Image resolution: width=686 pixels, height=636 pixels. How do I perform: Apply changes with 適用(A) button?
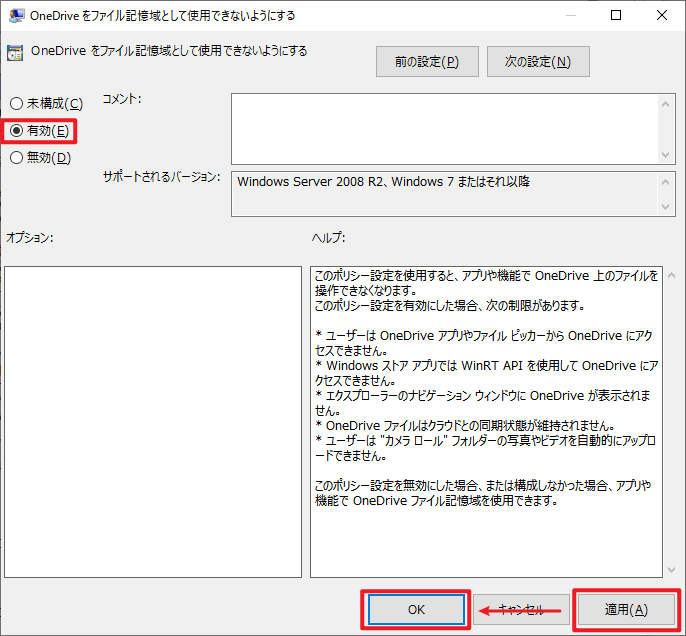pyautogui.click(x=626, y=609)
